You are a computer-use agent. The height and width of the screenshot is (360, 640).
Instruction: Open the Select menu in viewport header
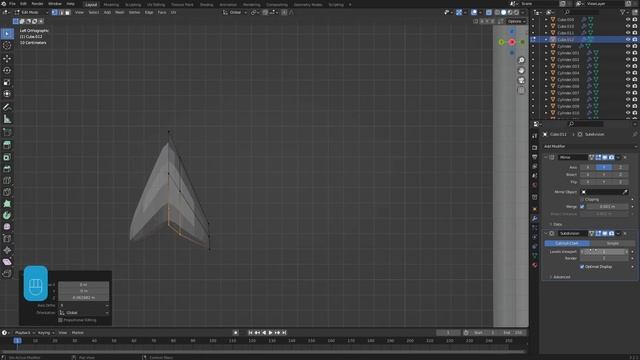pos(93,13)
